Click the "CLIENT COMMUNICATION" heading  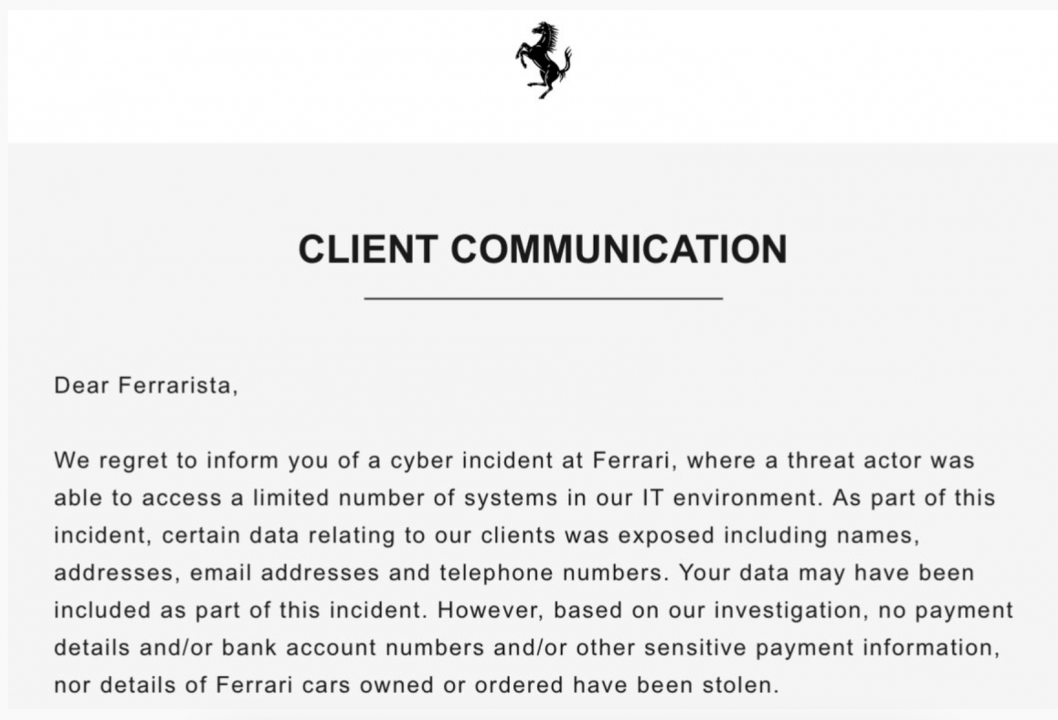[543, 250]
